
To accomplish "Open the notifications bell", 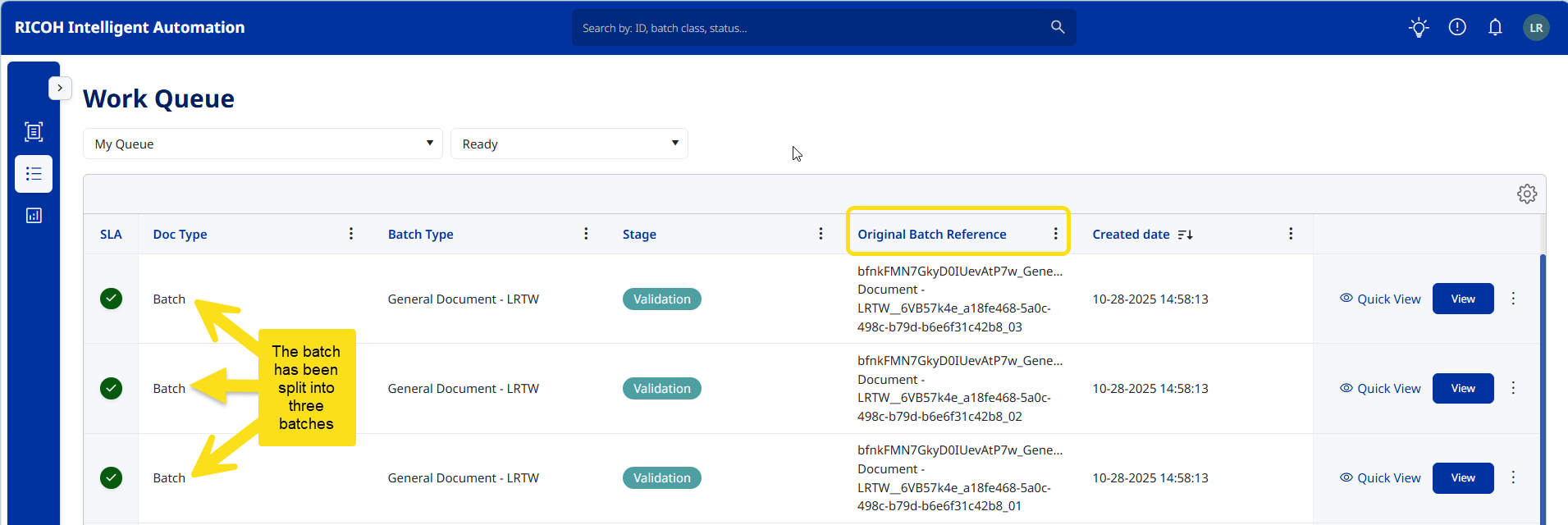I will (1495, 28).
